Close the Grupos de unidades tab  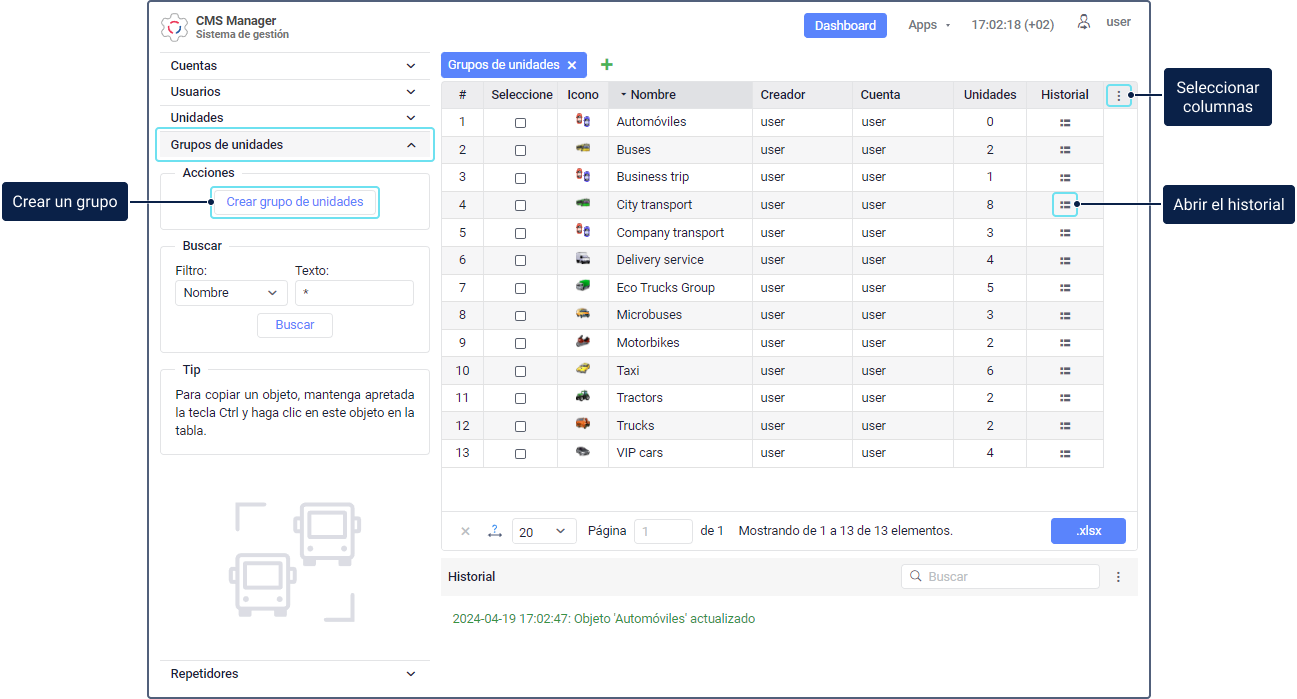572,65
